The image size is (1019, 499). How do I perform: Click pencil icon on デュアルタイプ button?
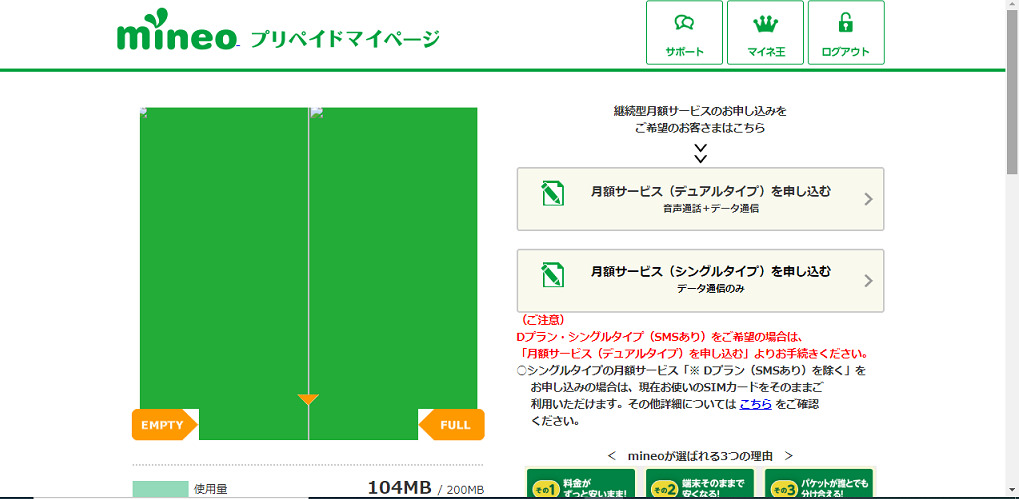pyautogui.click(x=552, y=194)
